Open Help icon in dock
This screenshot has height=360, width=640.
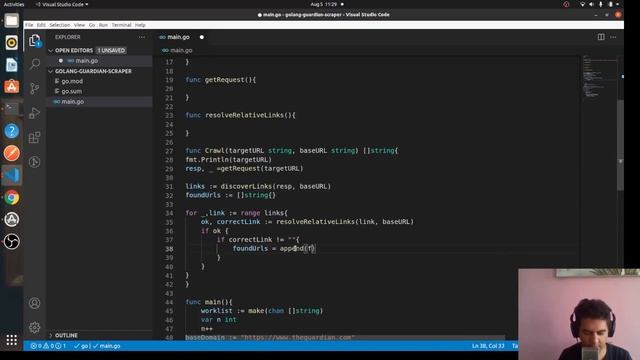coord(11,131)
